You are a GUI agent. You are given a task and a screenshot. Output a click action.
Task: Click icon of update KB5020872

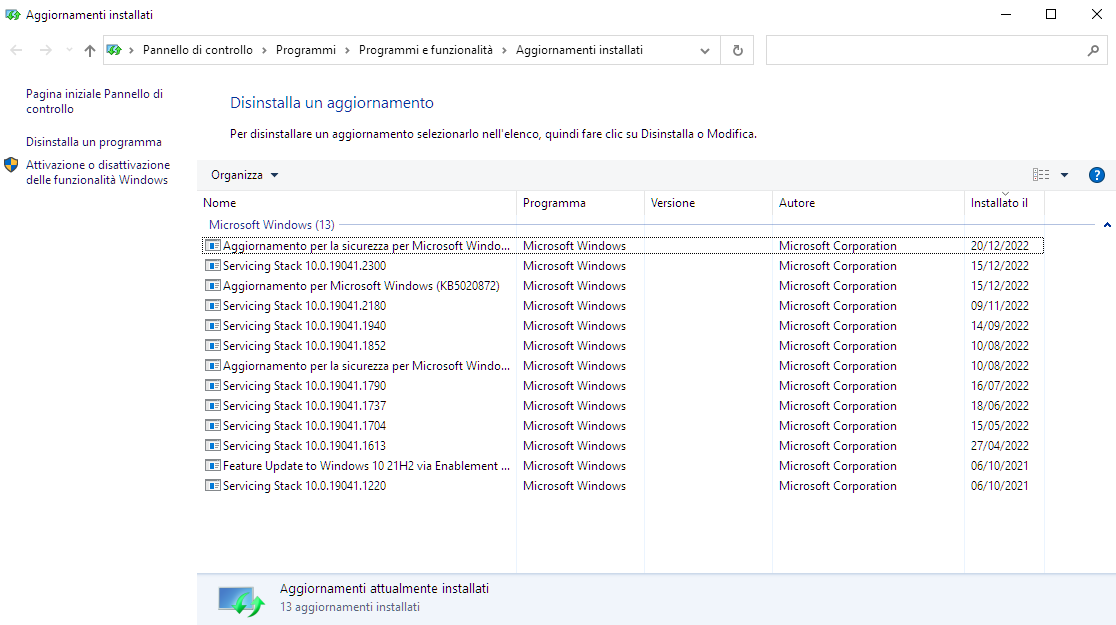(212, 285)
